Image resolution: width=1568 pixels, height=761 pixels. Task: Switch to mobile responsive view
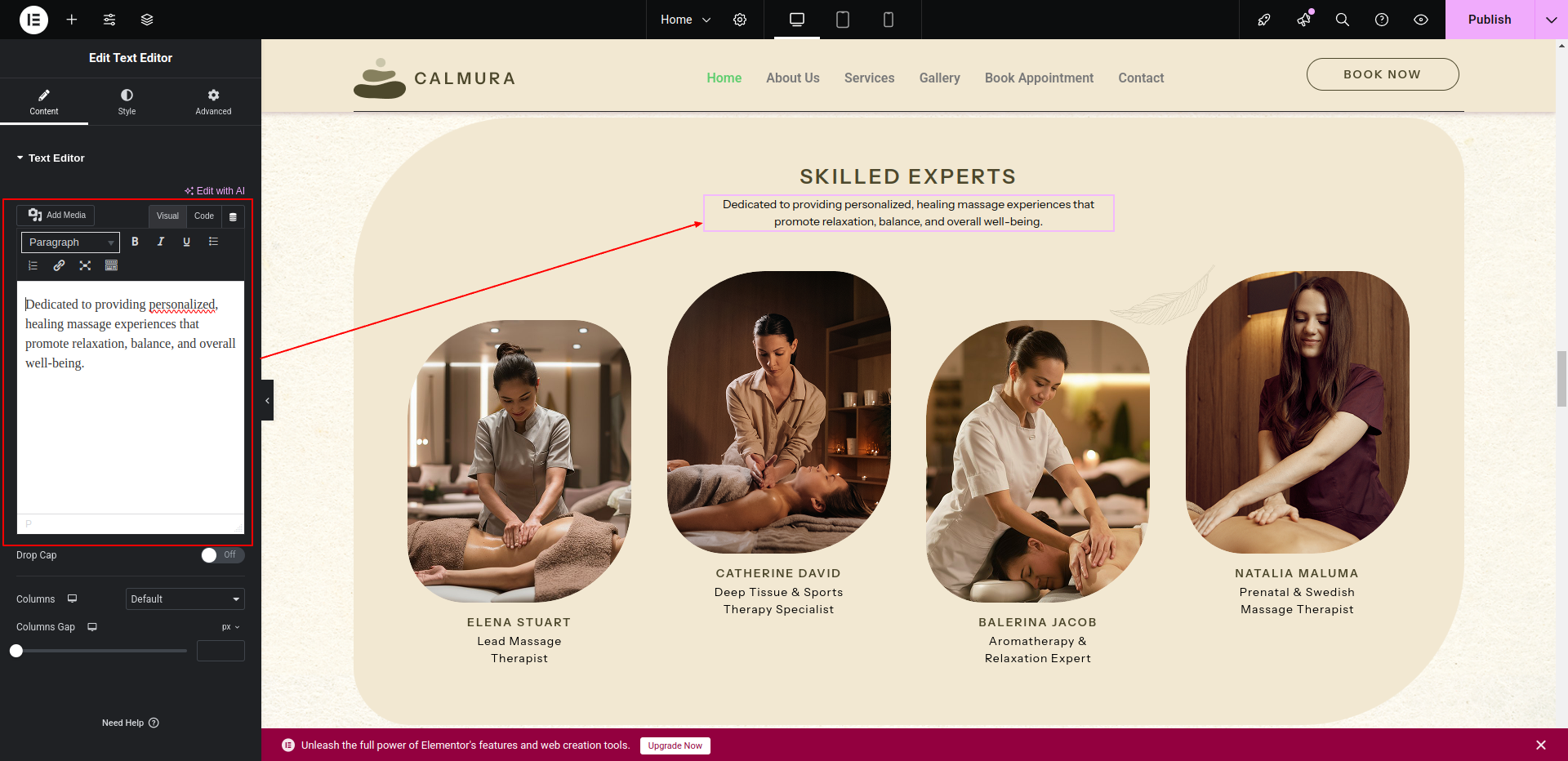[x=889, y=20]
